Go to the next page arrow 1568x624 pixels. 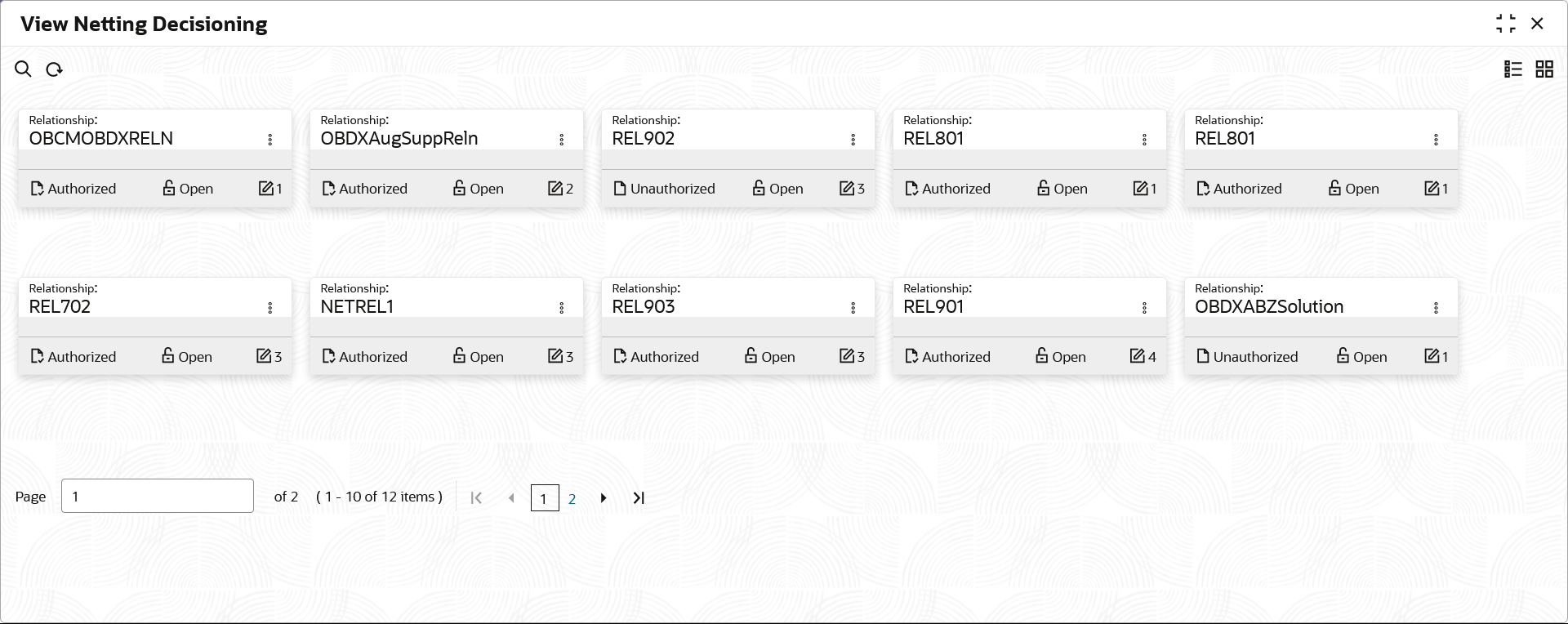604,498
